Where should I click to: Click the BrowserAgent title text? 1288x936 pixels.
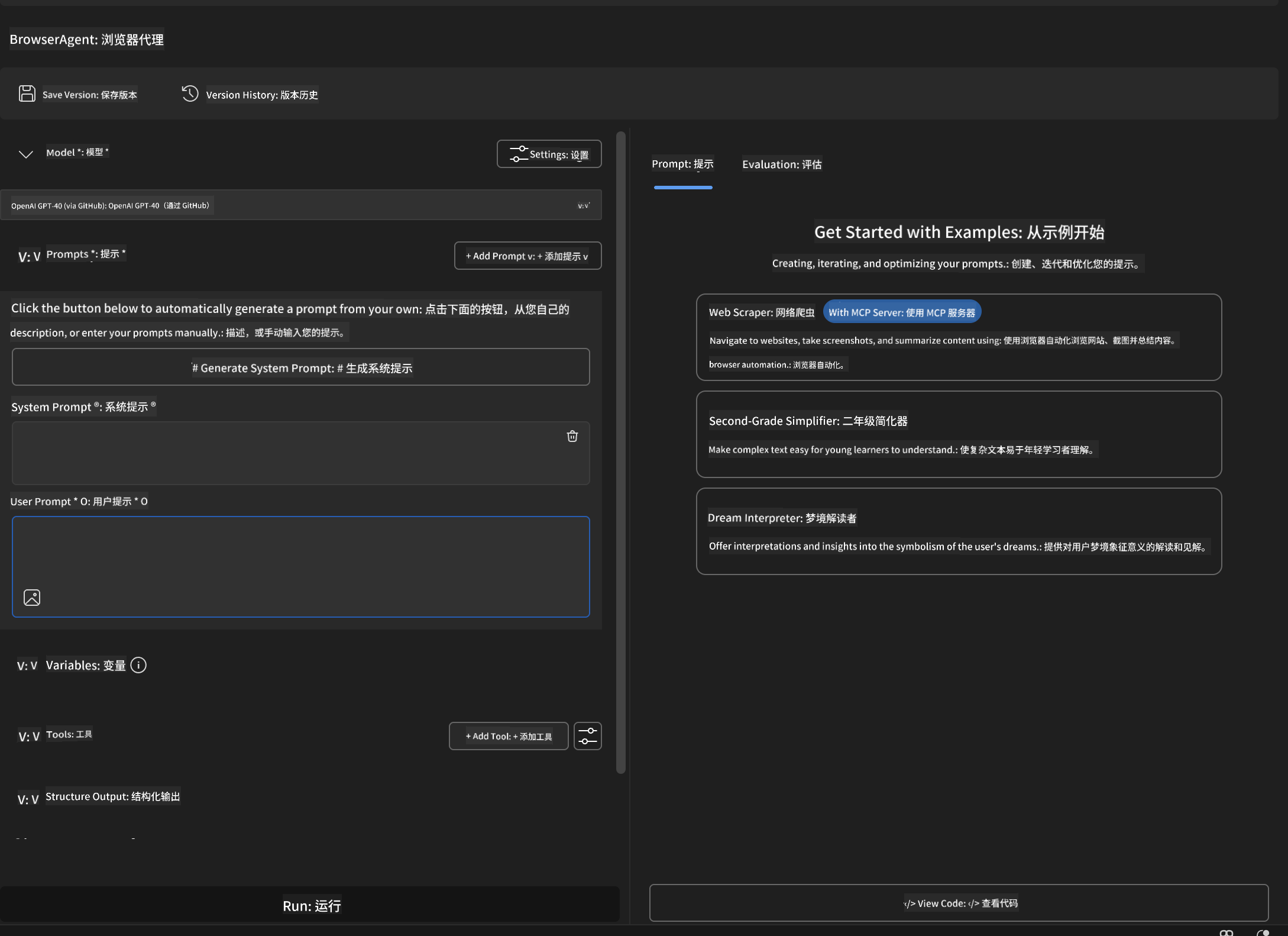[86, 40]
